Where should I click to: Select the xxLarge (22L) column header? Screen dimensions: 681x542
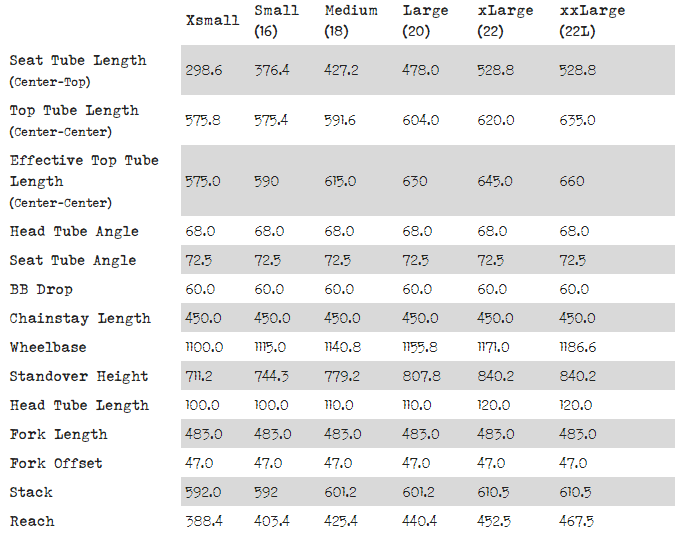592,20
